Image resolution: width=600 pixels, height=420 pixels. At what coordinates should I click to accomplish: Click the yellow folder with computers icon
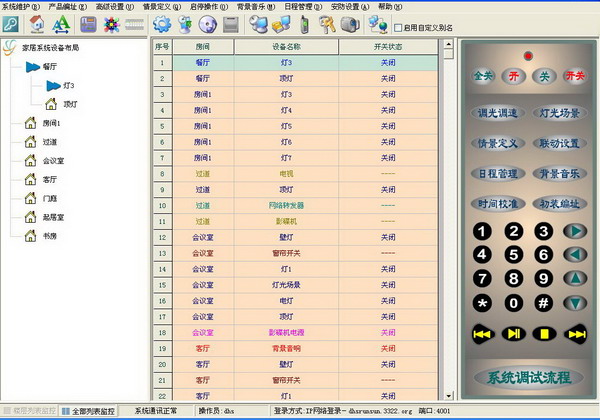click(281, 24)
